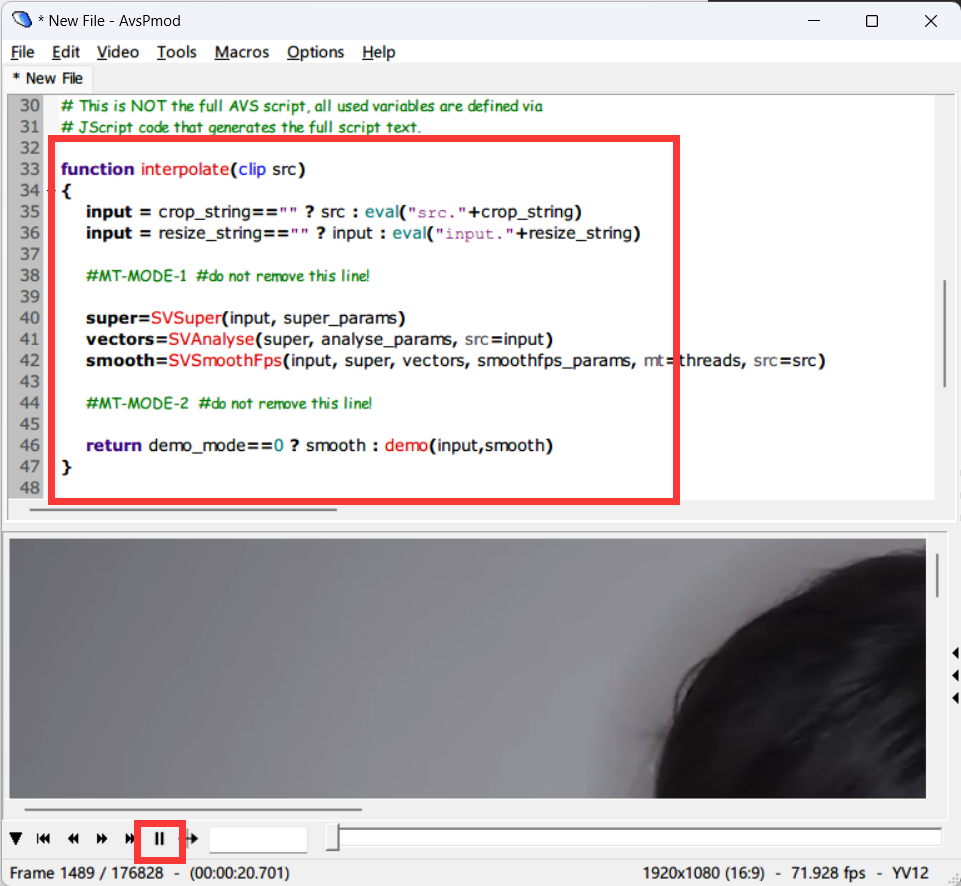The image size is (961, 886).
Task: Open the Macros menu
Action: 241,52
